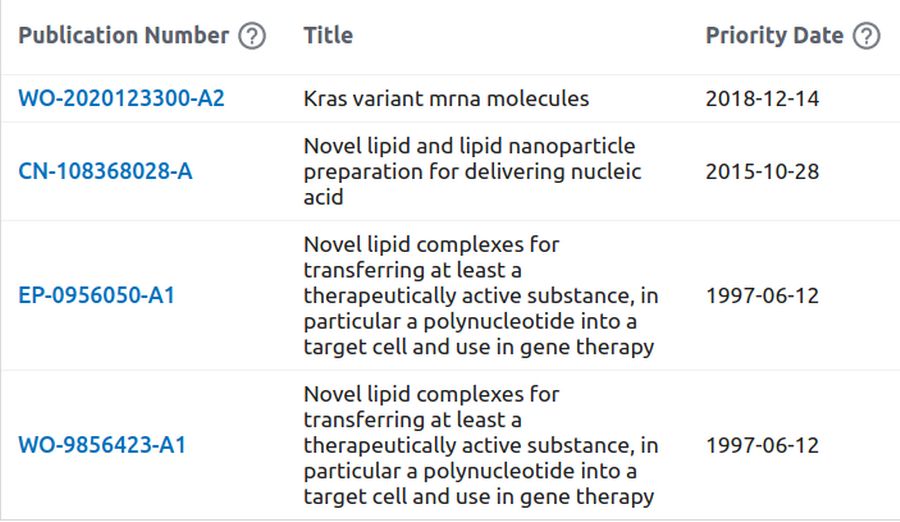The image size is (900, 522).
Task: Click the WO-9856423-A1 row's 1997-06-12 date
Action: [762, 445]
